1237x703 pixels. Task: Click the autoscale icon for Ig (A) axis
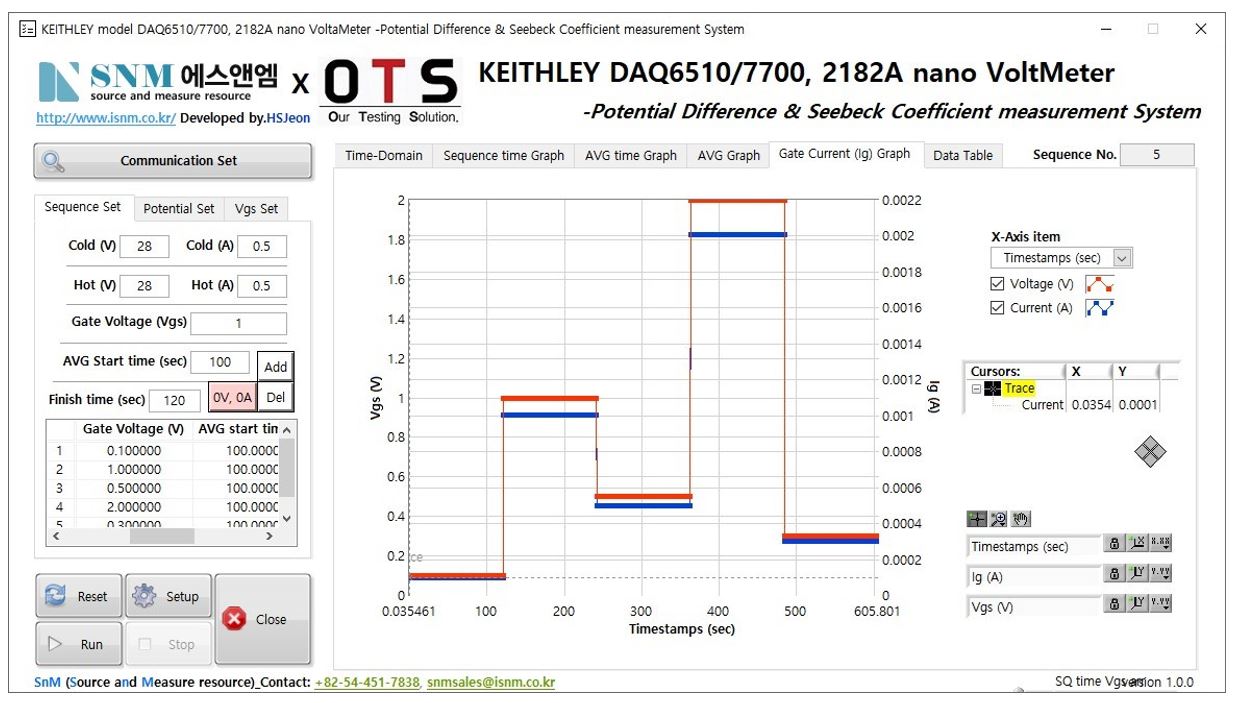[x=1136, y=574]
